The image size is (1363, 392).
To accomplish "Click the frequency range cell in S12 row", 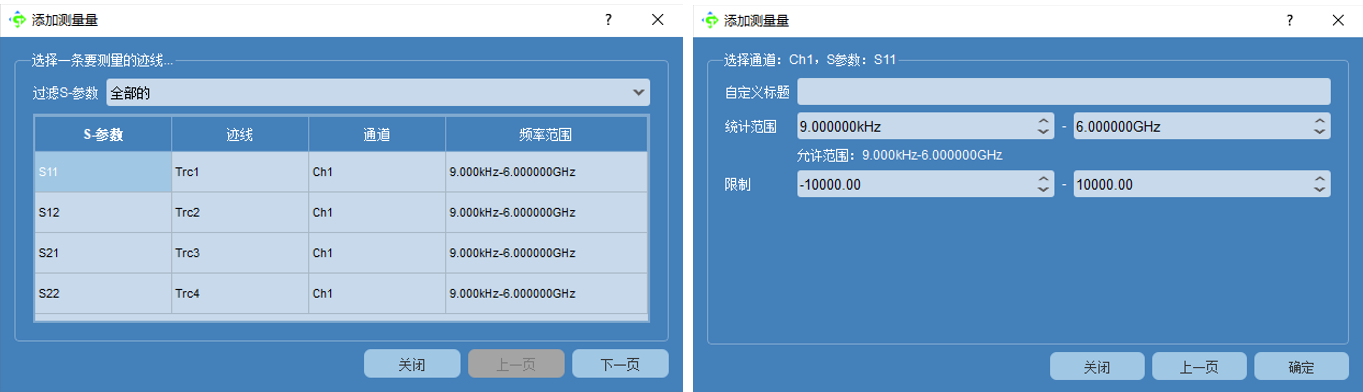I will click(546, 213).
